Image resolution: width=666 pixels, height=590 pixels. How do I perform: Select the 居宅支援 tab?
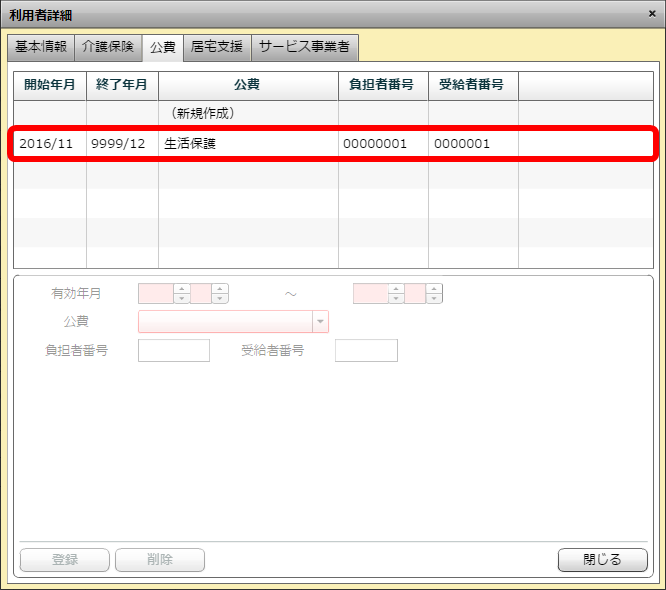pos(217,47)
